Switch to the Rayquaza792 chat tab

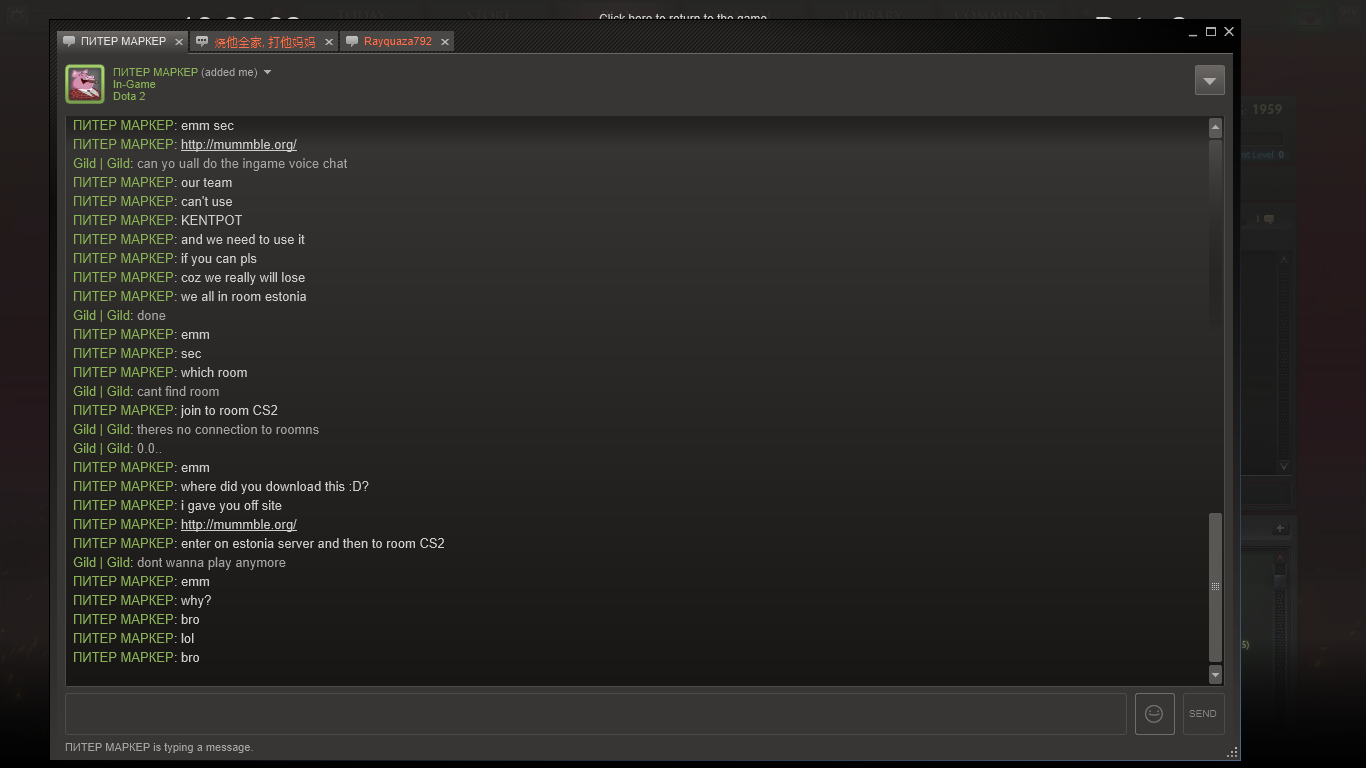(x=397, y=42)
